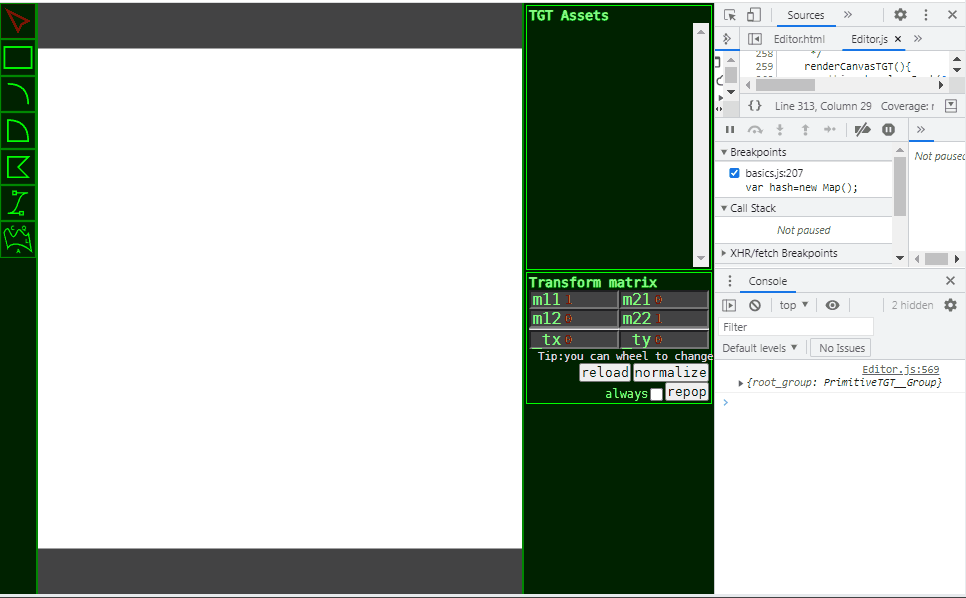The height and width of the screenshot is (598, 966).
Task: Click the normalize button
Action: pyautogui.click(x=670, y=373)
